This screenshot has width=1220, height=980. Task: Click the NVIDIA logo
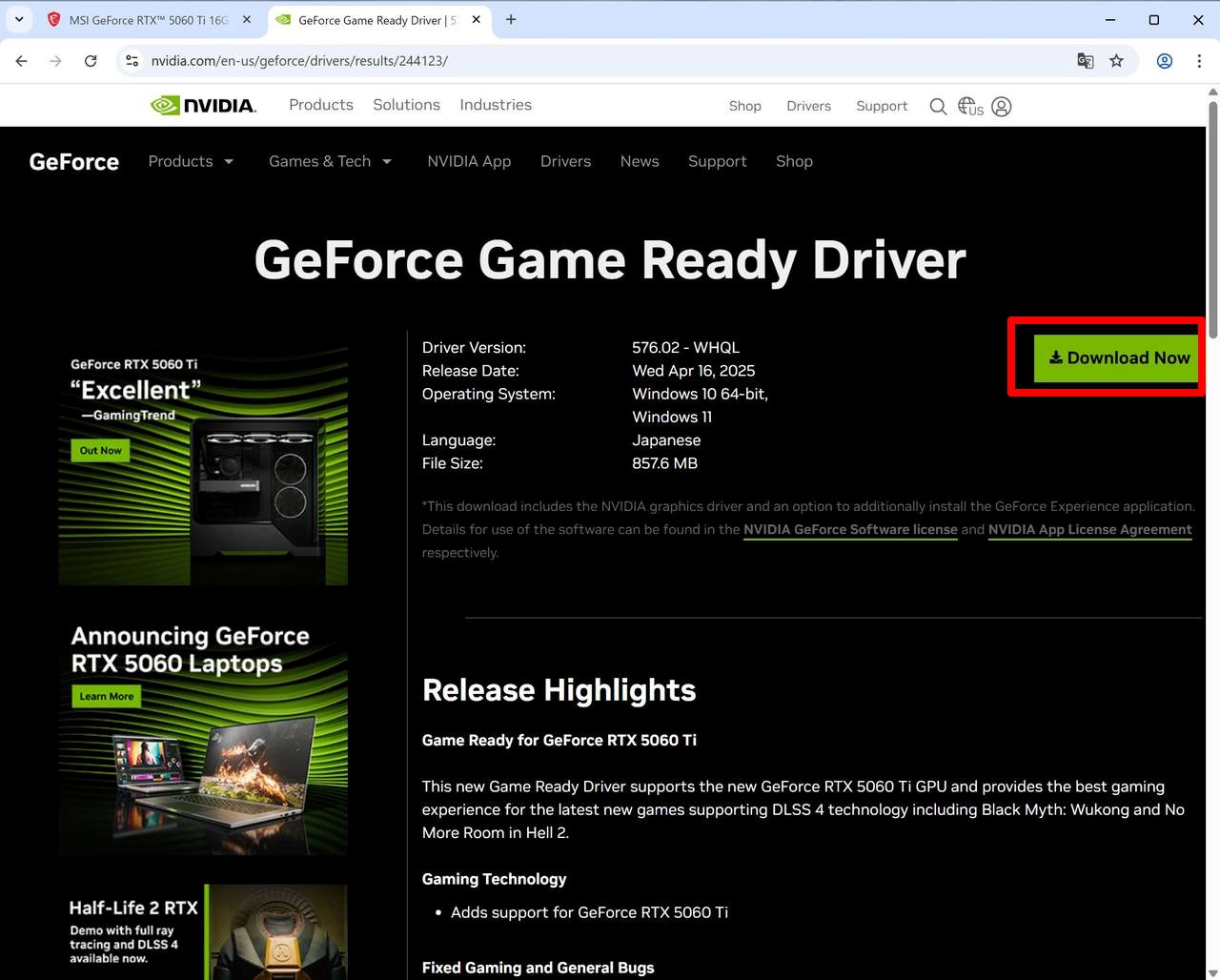click(x=203, y=105)
